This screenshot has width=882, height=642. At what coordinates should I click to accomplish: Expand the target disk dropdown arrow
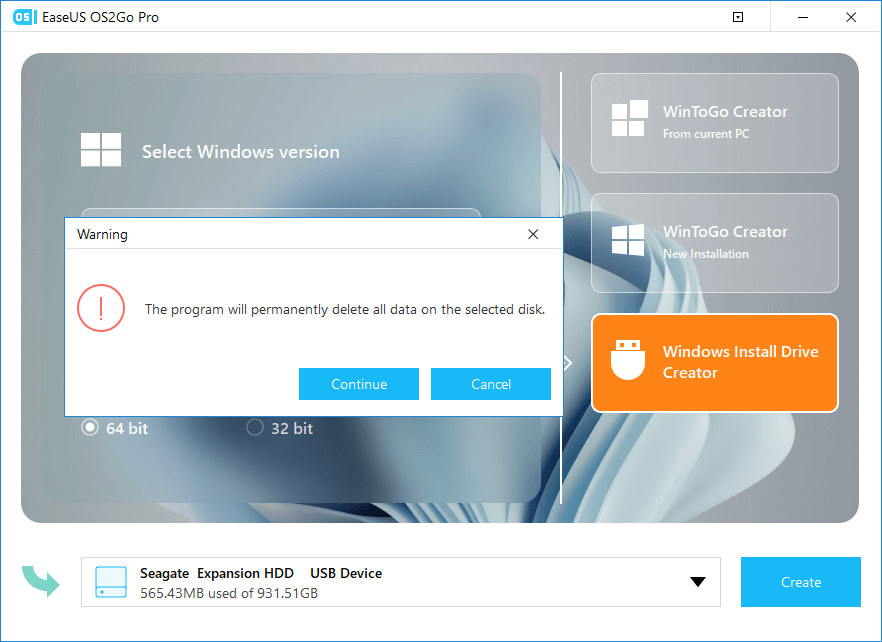pyautogui.click(x=698, y=582)
